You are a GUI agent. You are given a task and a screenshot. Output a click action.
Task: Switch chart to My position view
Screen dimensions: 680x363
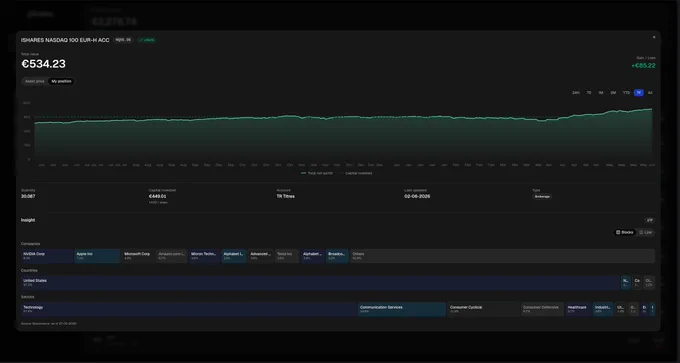tap(61, 82)
